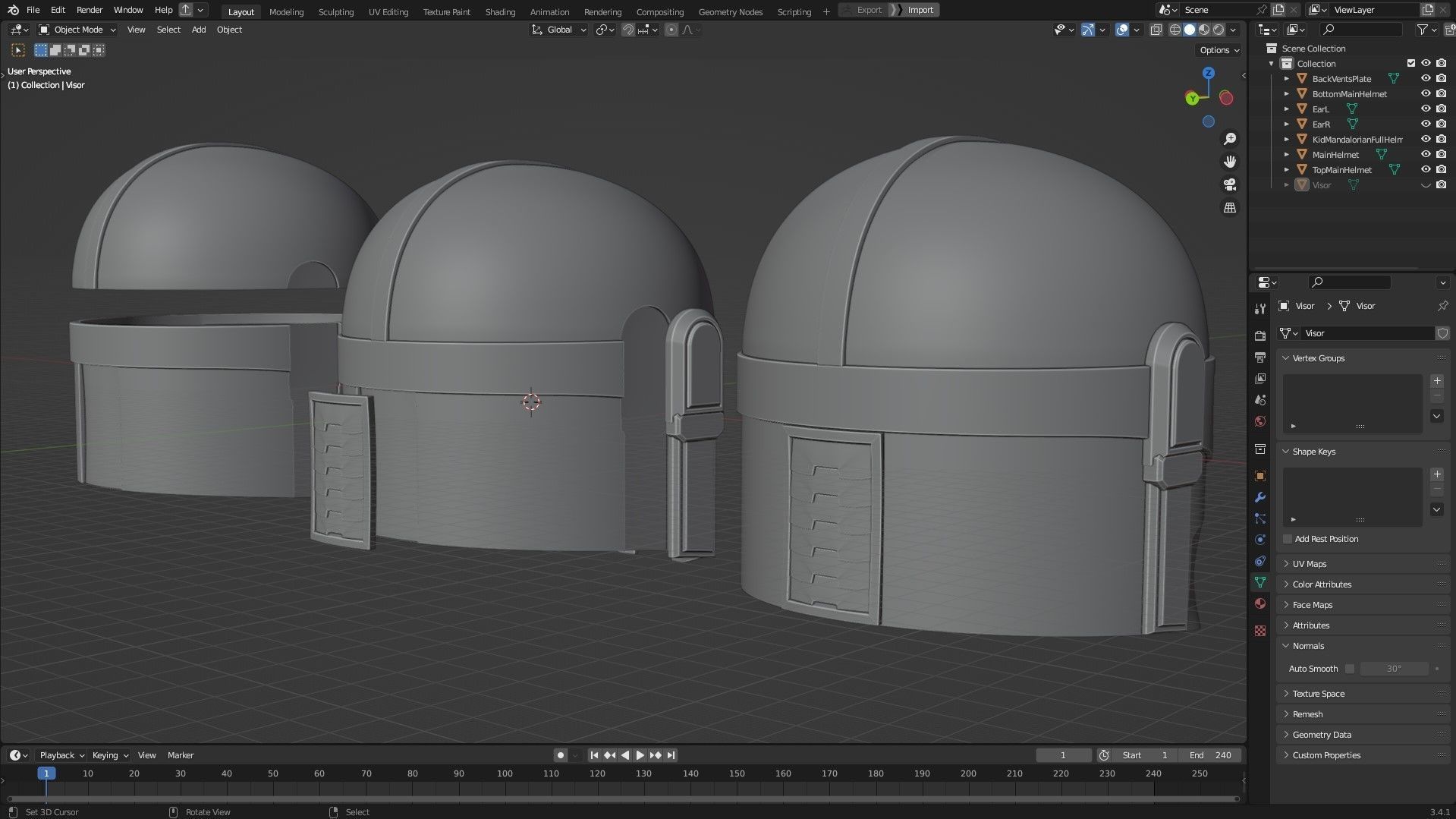
Task: Toggle timeline auto keying record button
Action: click(561, 755)
